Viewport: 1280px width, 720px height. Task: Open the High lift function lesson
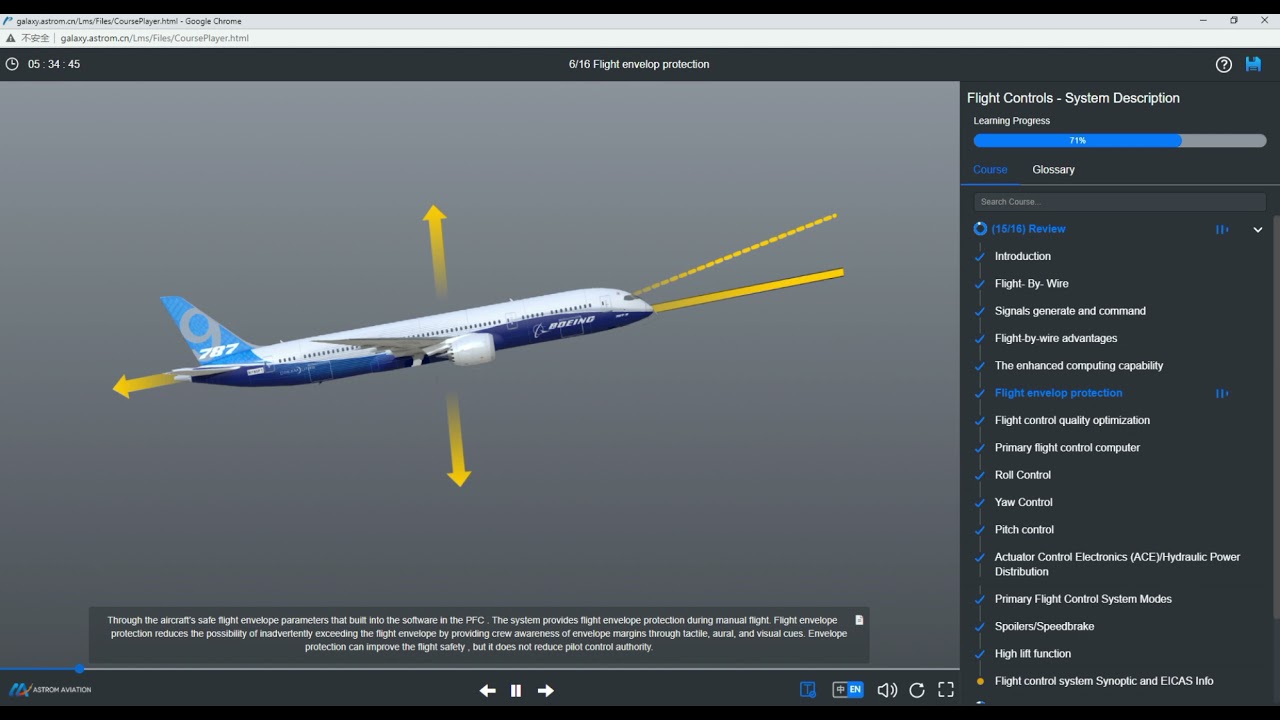coord(1032,654)
